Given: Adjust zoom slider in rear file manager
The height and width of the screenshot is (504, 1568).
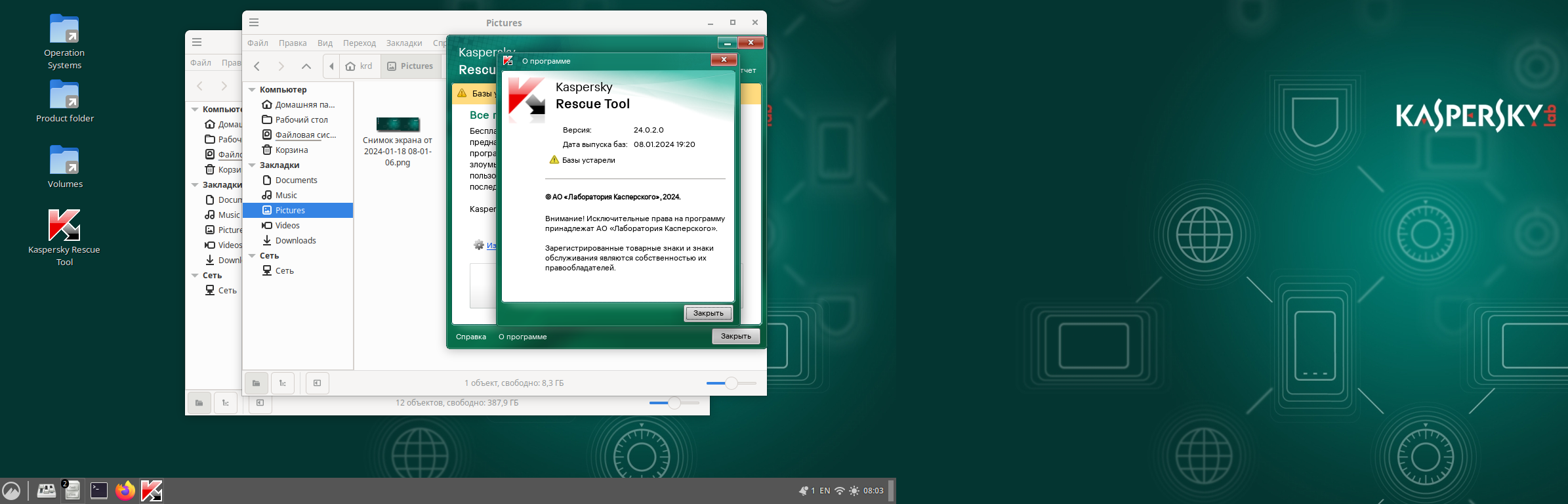Looking at the screenshot, I should [674, 403].
